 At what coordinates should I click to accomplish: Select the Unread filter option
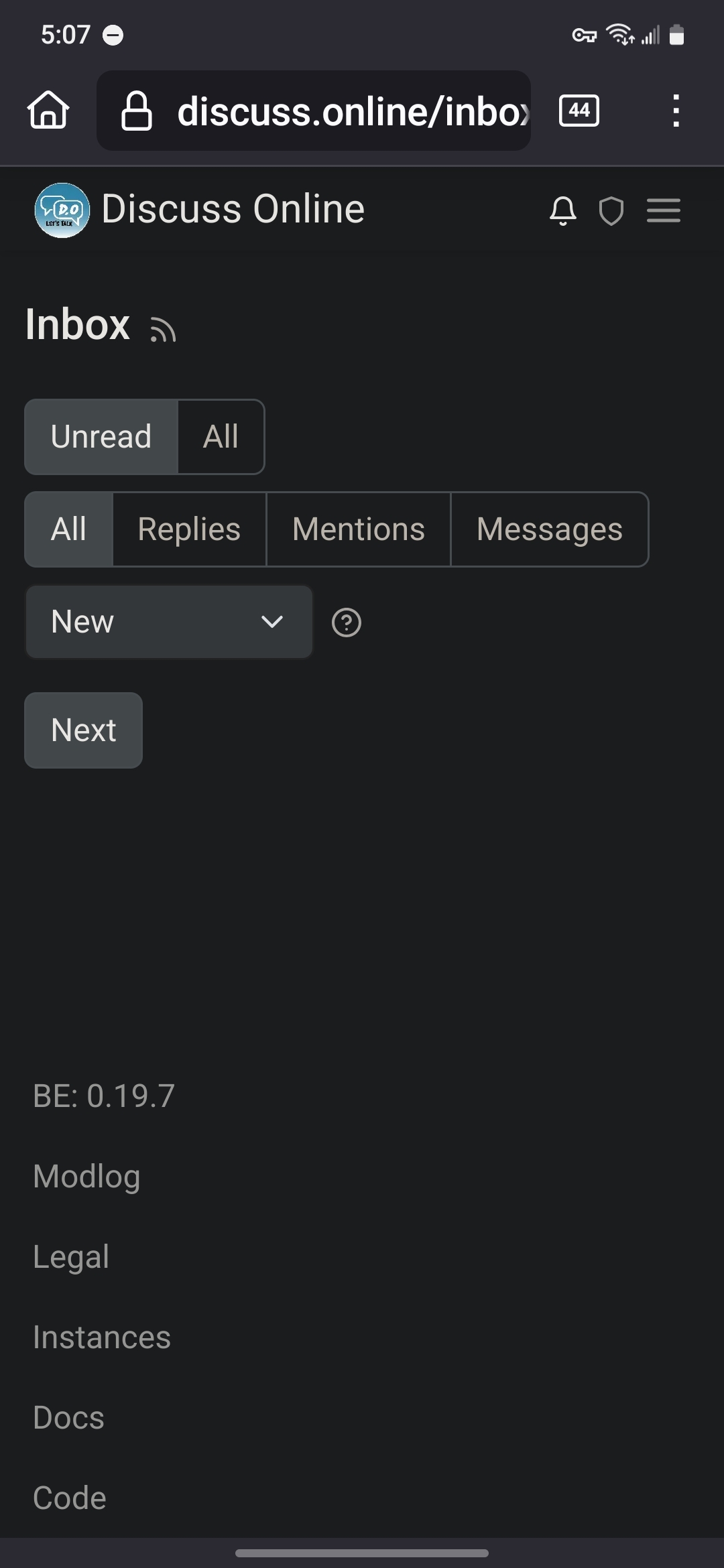pyautogui.click(x=101, y=437)
